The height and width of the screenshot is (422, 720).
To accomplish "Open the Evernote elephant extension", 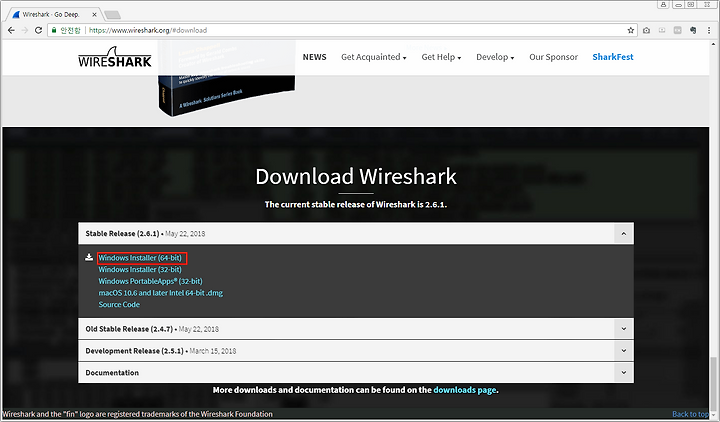I will coord(693,30).
